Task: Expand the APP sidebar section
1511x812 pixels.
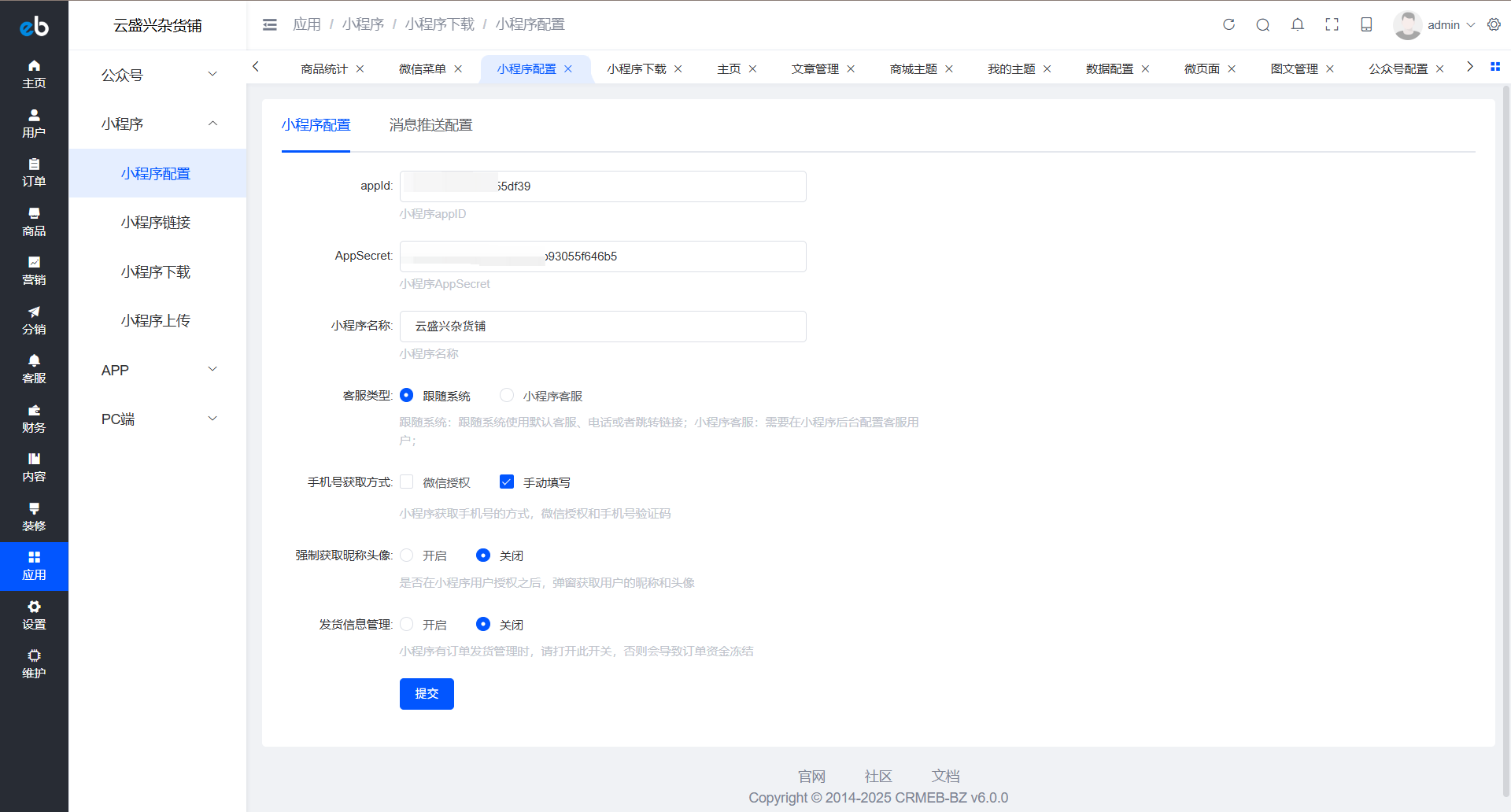Action: (157, 369)
